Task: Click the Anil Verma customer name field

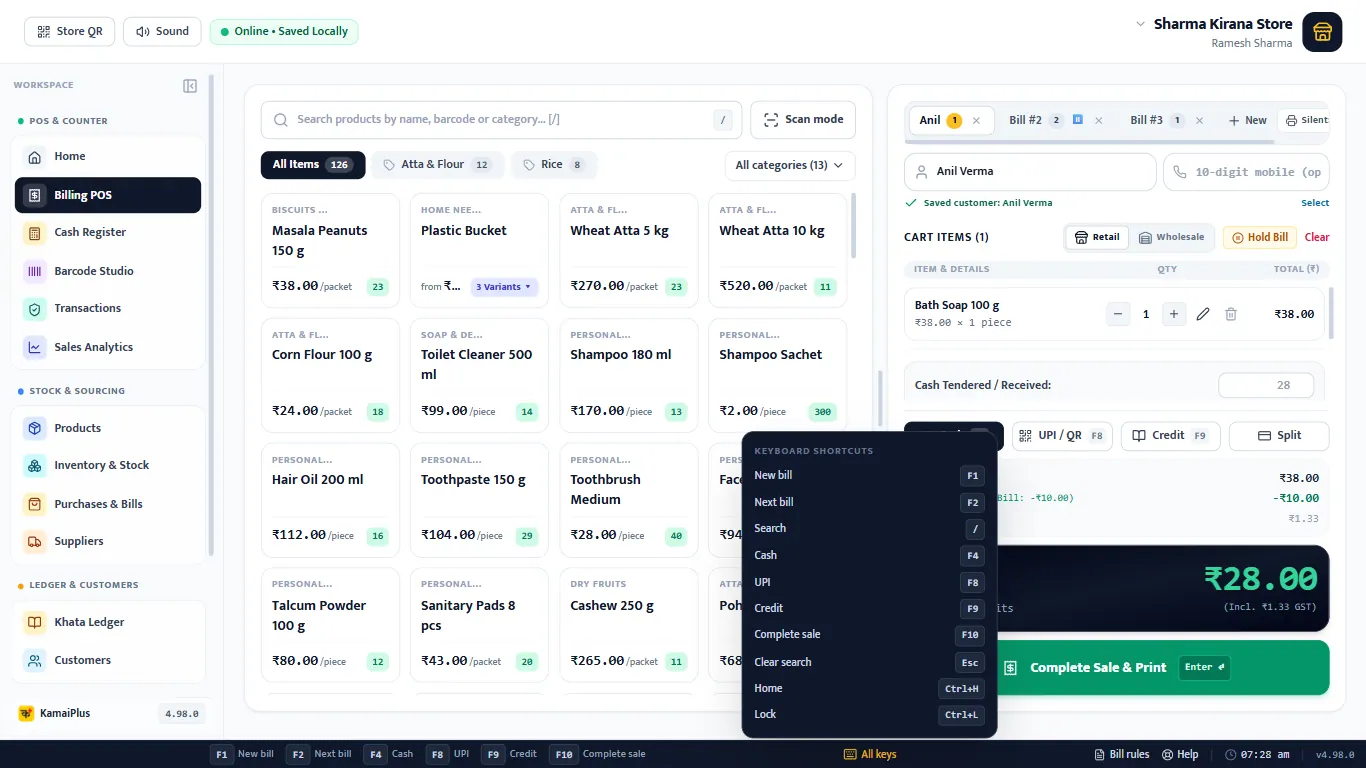Action: (1030, 172)
